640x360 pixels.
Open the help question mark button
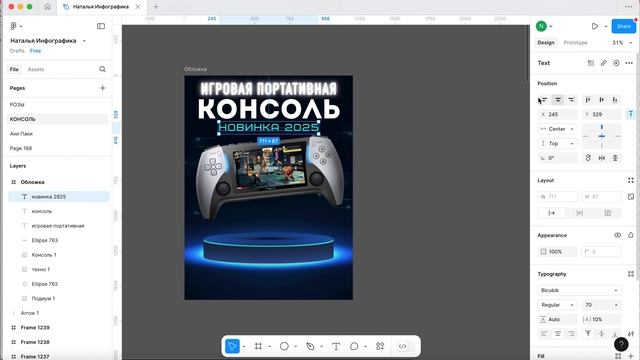[621, 344]
